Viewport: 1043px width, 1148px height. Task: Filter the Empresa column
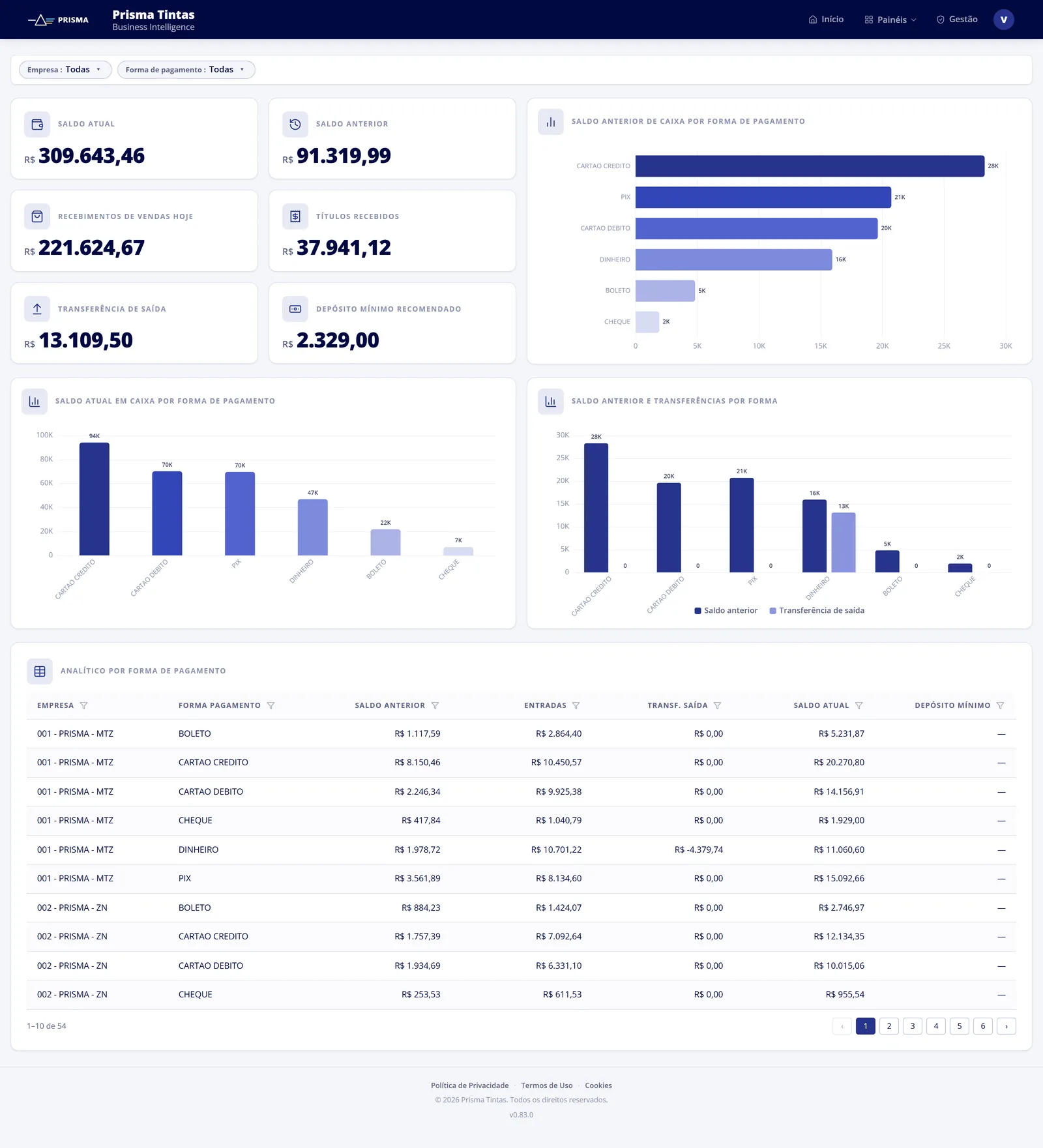click(x=83, y=705)
